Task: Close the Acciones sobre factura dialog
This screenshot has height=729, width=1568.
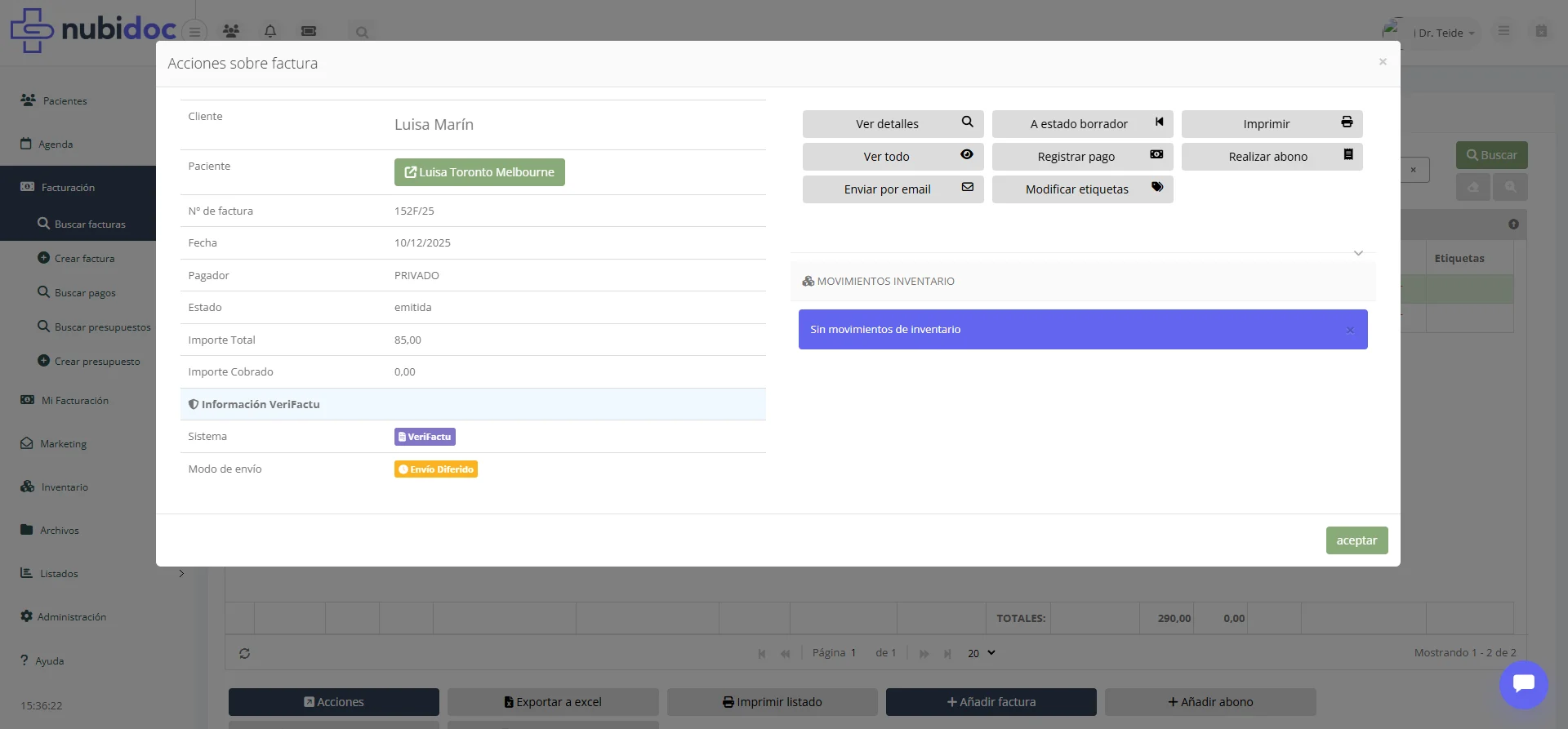Action: pos(1383,62)
